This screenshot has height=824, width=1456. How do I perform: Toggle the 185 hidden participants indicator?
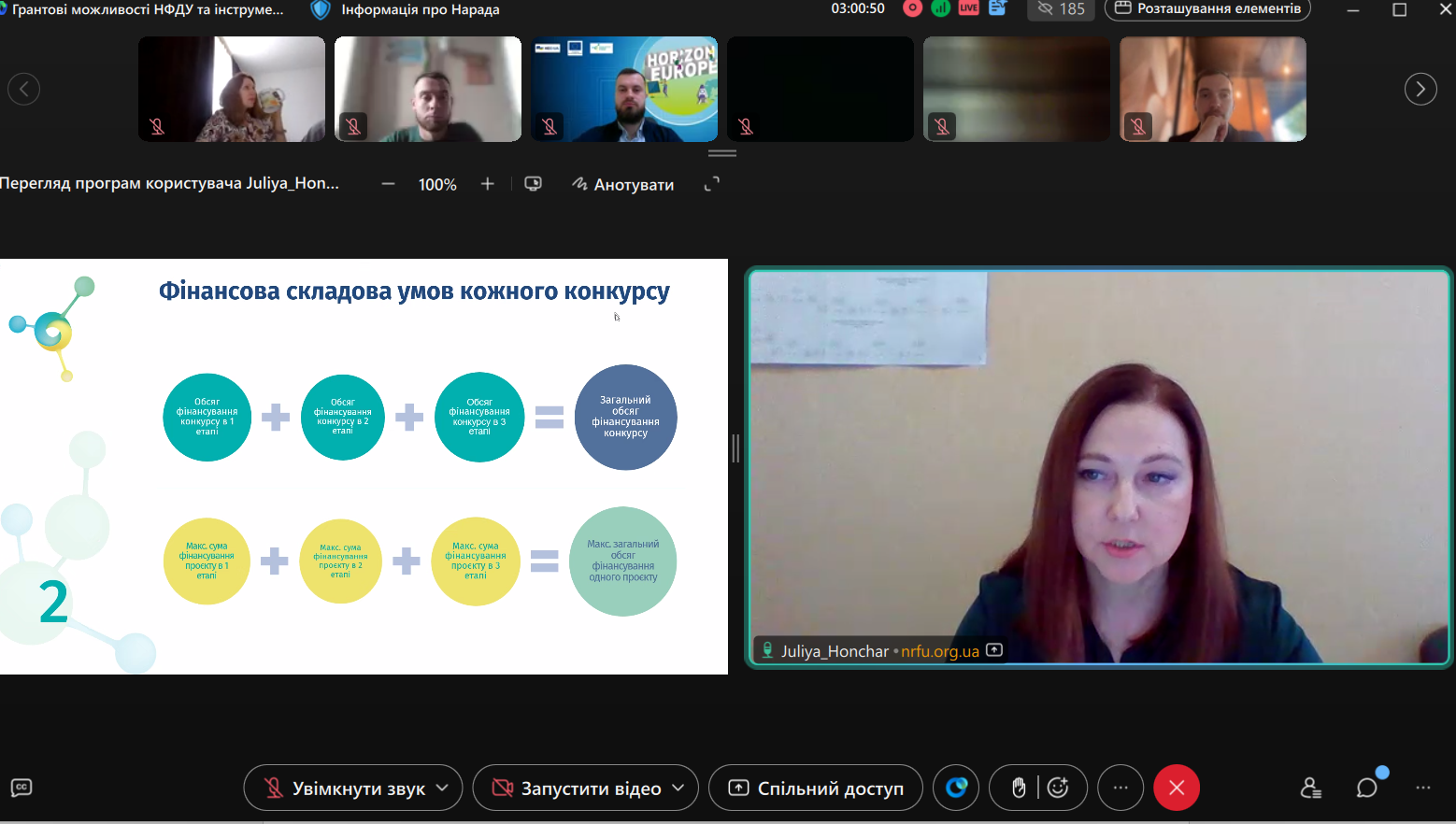pos(1061,9)
